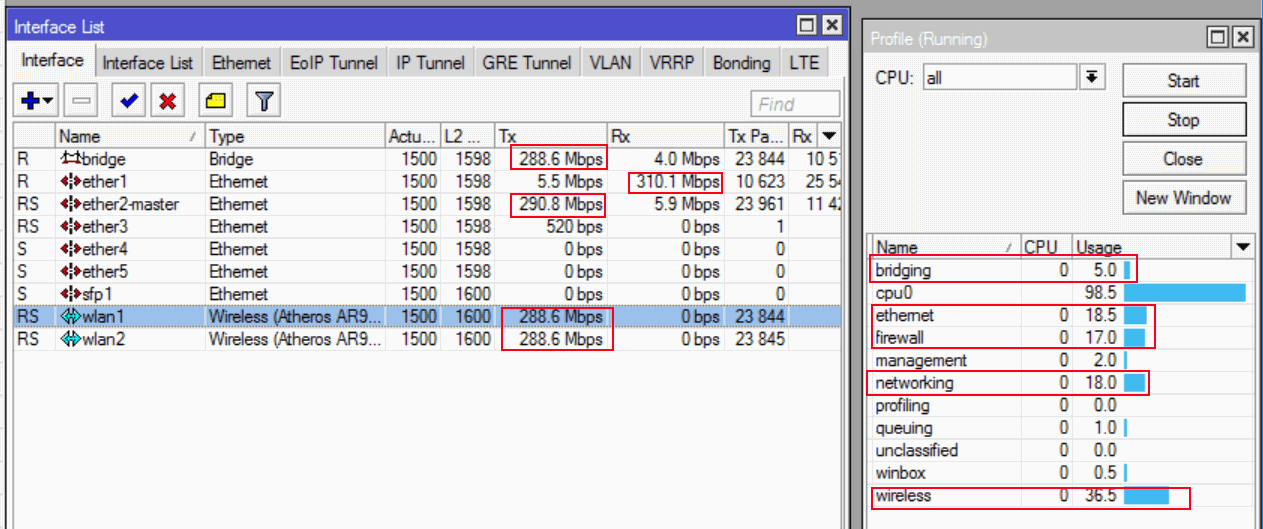Open the LTE tab

[x=804, y=62]
